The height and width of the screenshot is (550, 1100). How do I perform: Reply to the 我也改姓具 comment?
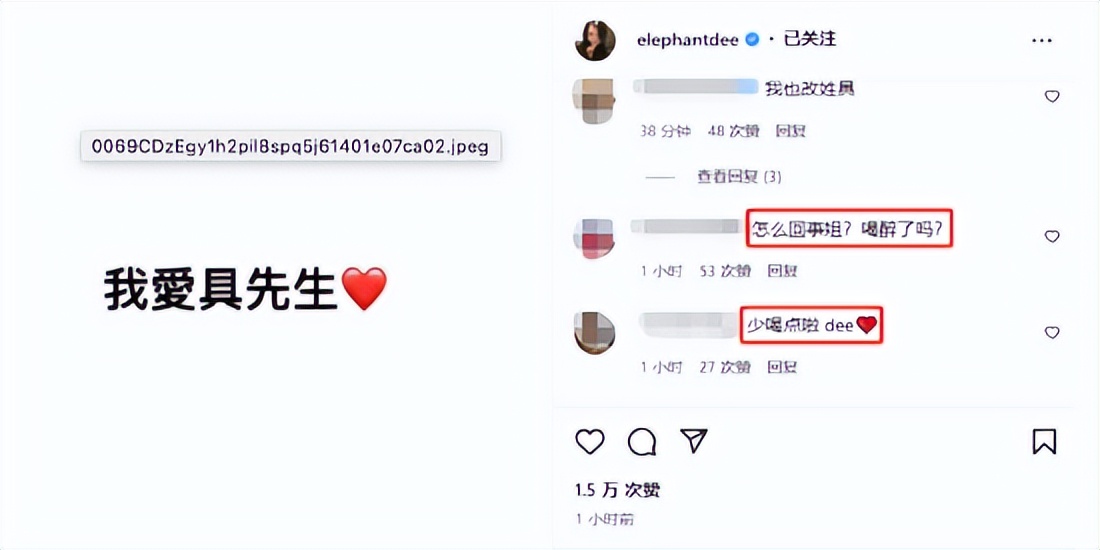click(790, 130)
